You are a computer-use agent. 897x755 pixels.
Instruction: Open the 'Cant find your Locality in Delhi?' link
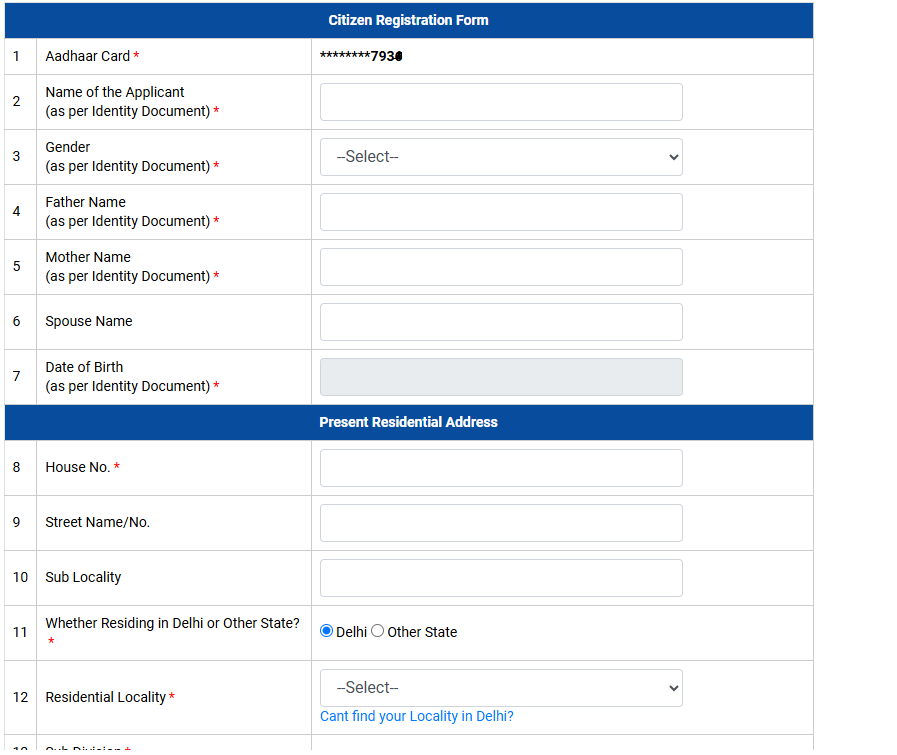[416, 716]
